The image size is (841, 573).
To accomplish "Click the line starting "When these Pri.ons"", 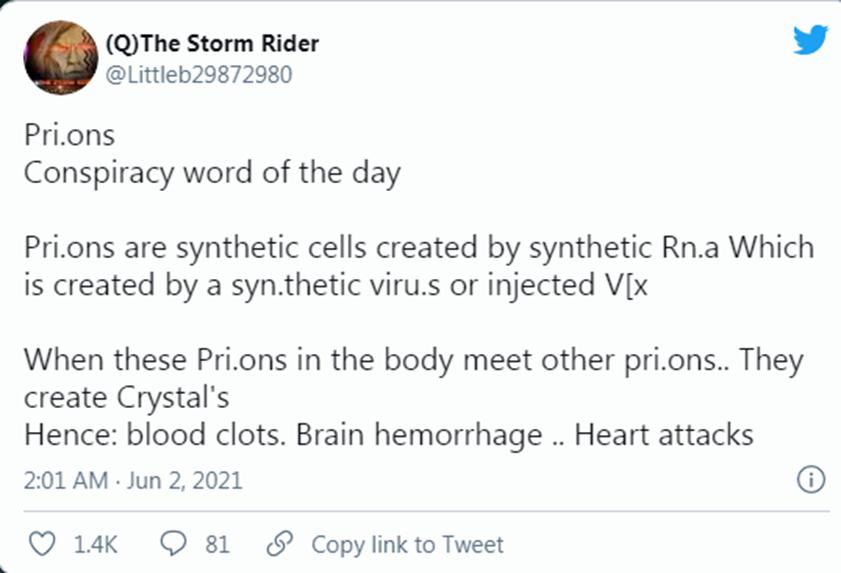I will pyautogui.click(x=413, y=359).
